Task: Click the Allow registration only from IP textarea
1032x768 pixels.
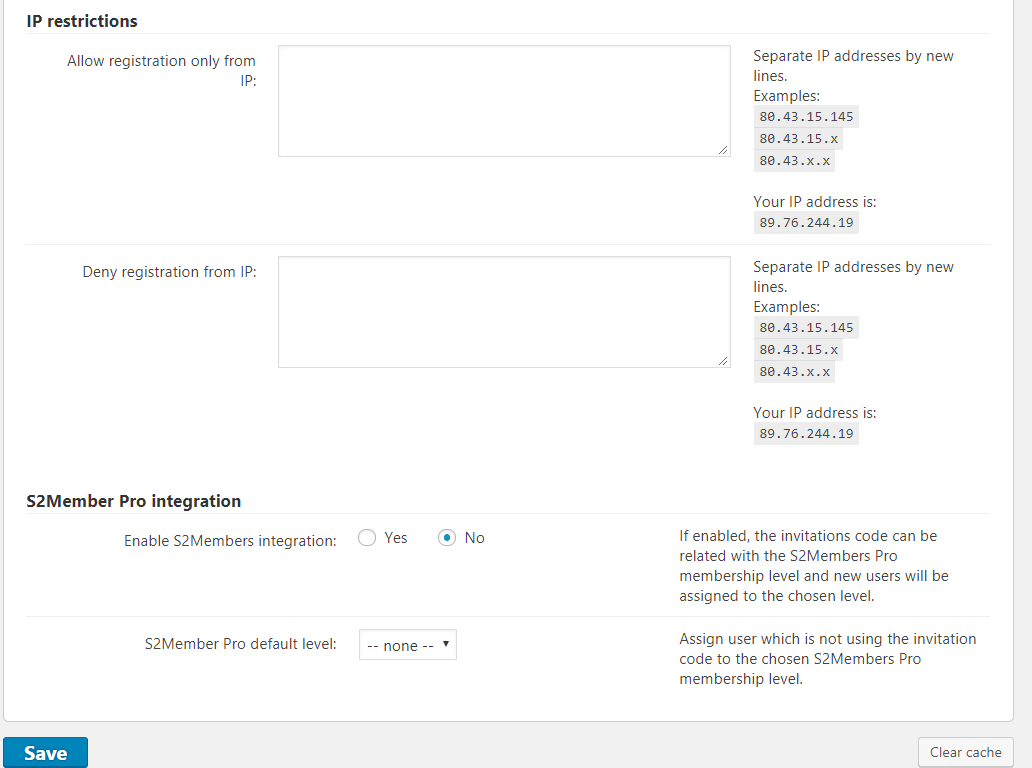Action: tap(504, 100)
